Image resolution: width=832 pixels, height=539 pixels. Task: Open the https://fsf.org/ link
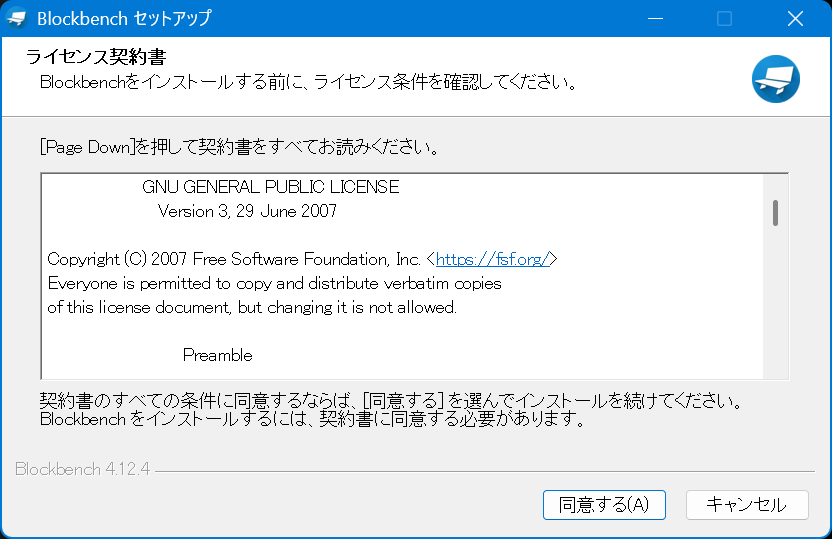click(493, 259)
